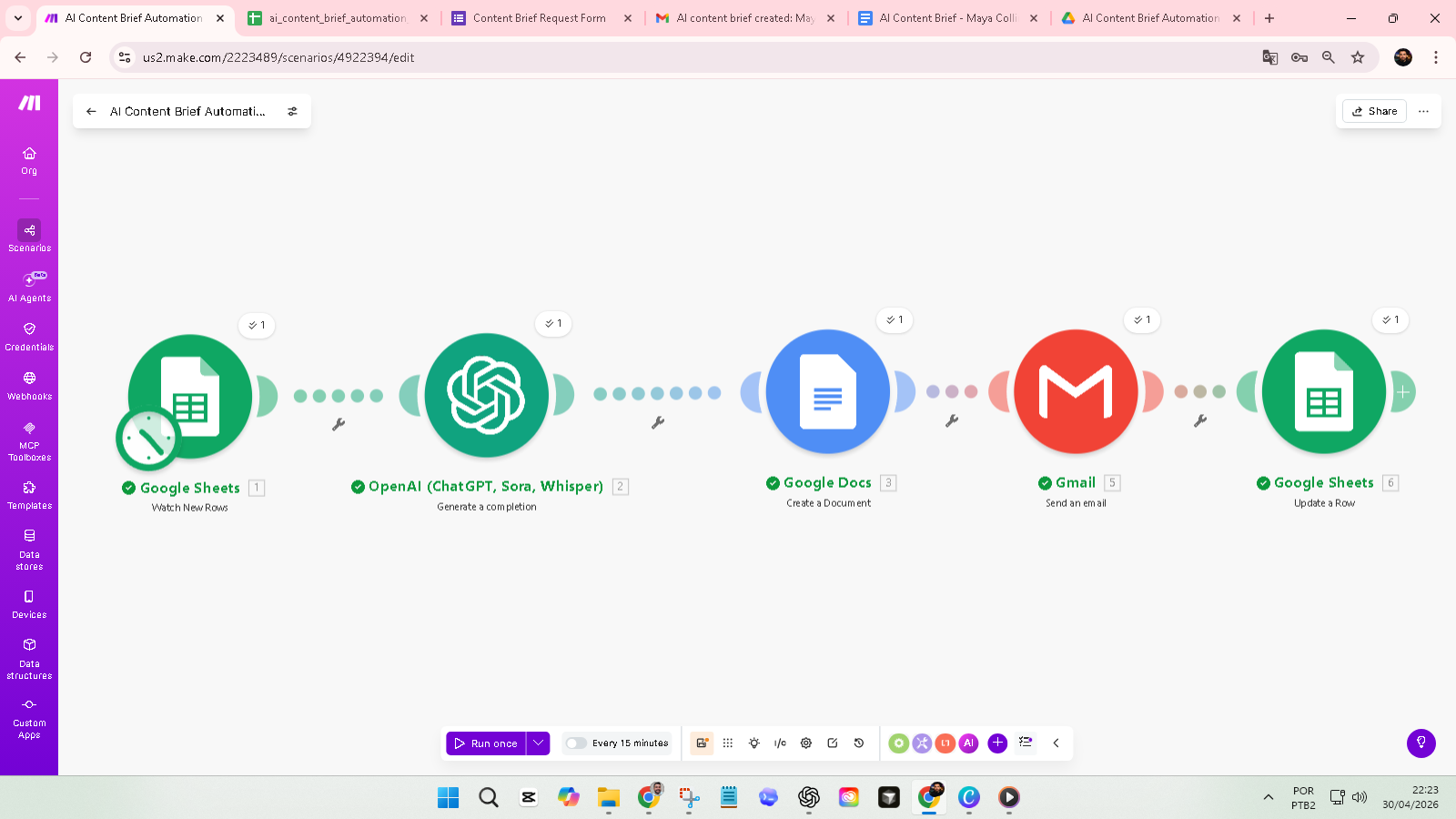The image size is (1456, 819).
Task: Click the auto-align grid icon in toolbar
Action: point(728,743)
